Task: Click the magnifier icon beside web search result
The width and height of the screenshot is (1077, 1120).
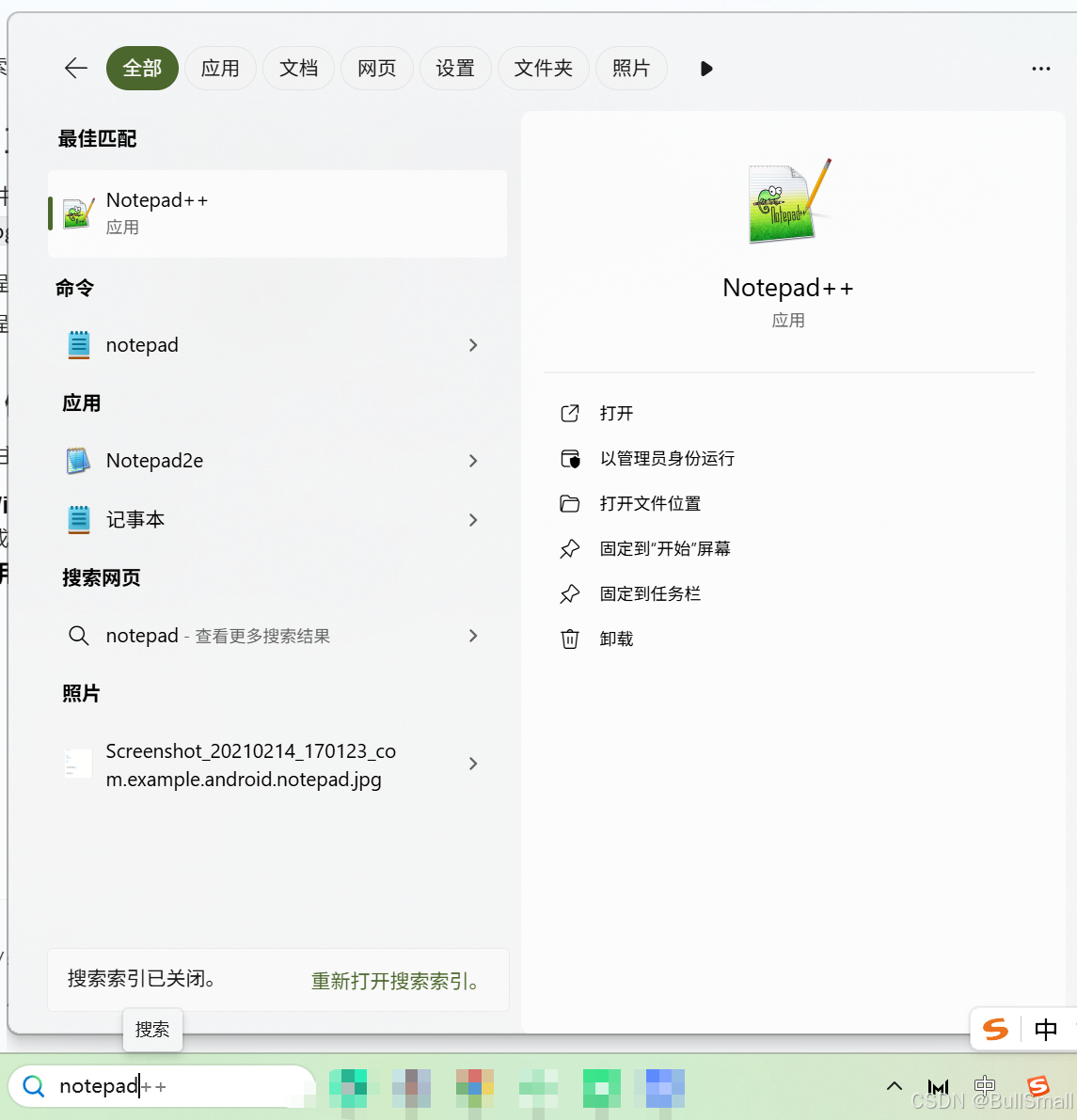Action: pos(79,636)
